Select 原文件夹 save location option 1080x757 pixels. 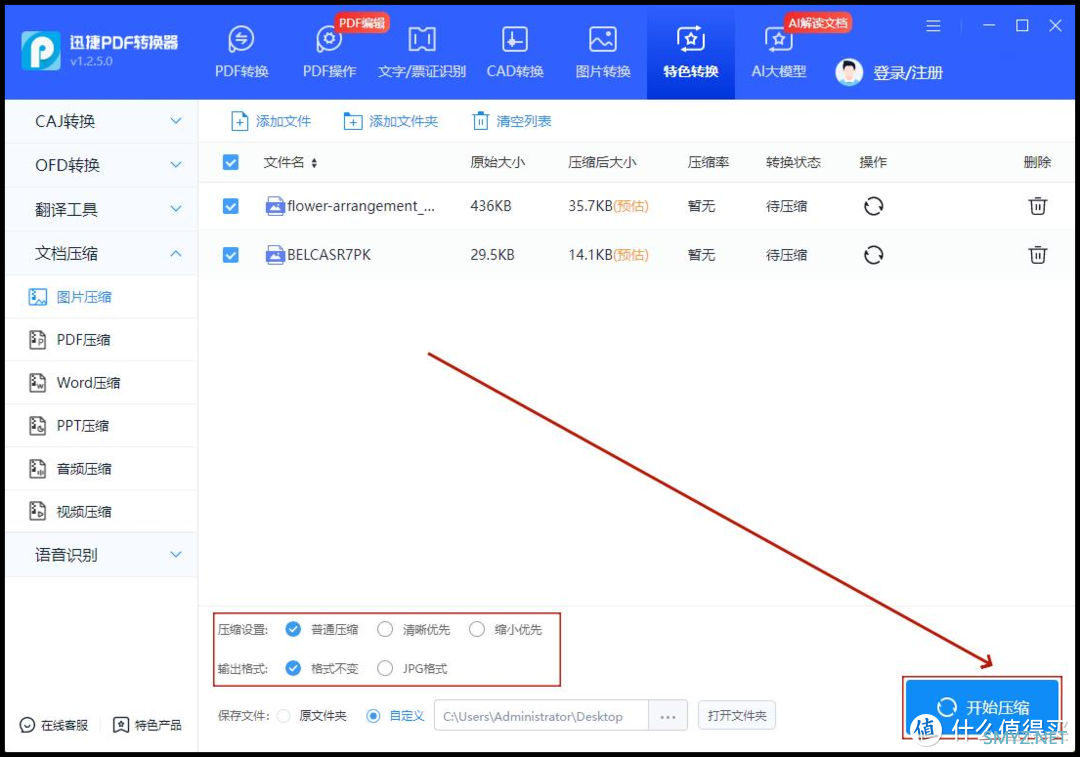click(x=283, y=716)
